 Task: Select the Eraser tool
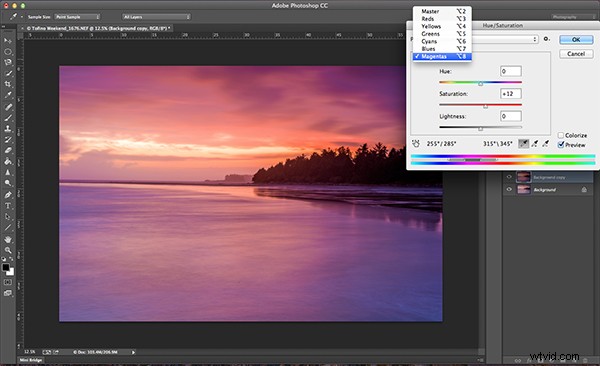8,150
